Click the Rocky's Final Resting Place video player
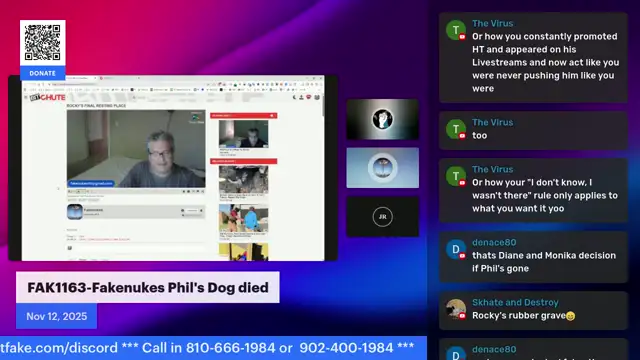This screenshot has height=360, width=640. tap(136, 149)
